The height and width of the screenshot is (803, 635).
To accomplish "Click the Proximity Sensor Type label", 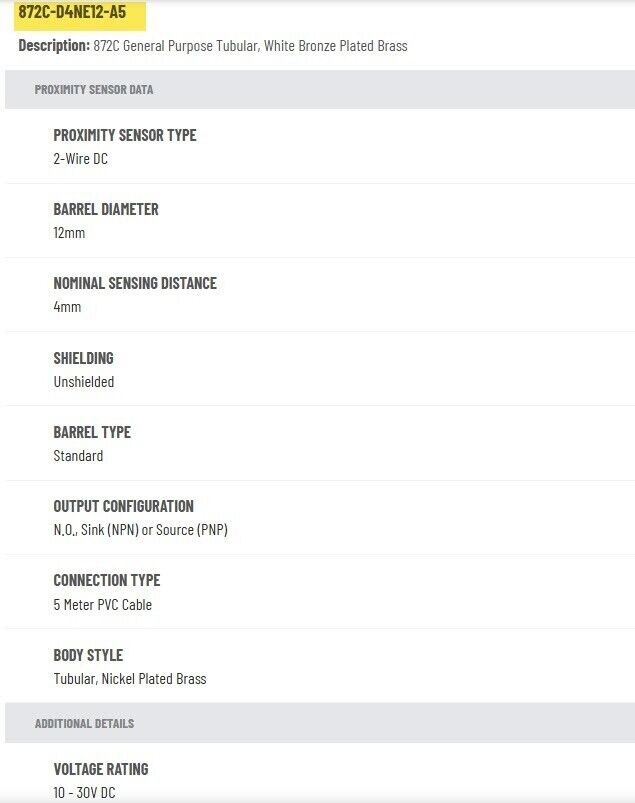I will tap(125, 135).
